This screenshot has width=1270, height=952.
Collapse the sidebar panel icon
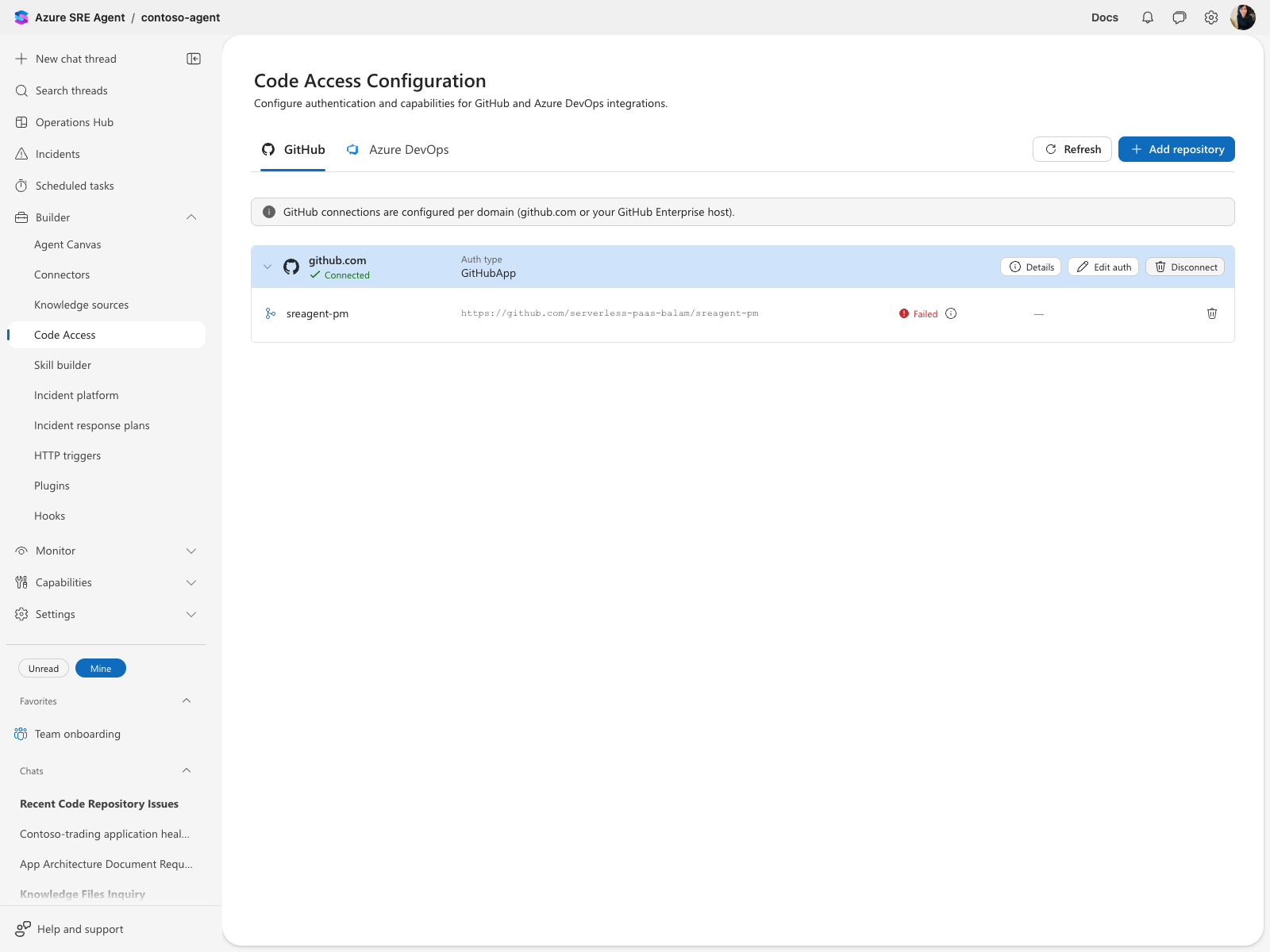pyautogui.click(x=194, y=59)
